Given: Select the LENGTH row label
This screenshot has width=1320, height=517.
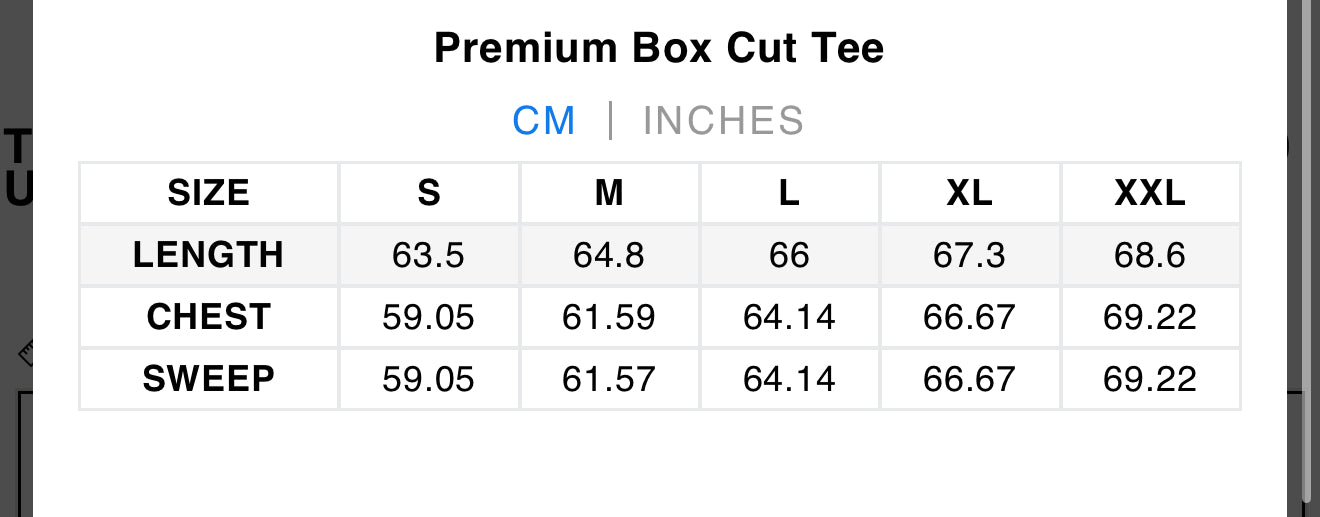Looking at the screenshot, I should [x=209, y=255].
